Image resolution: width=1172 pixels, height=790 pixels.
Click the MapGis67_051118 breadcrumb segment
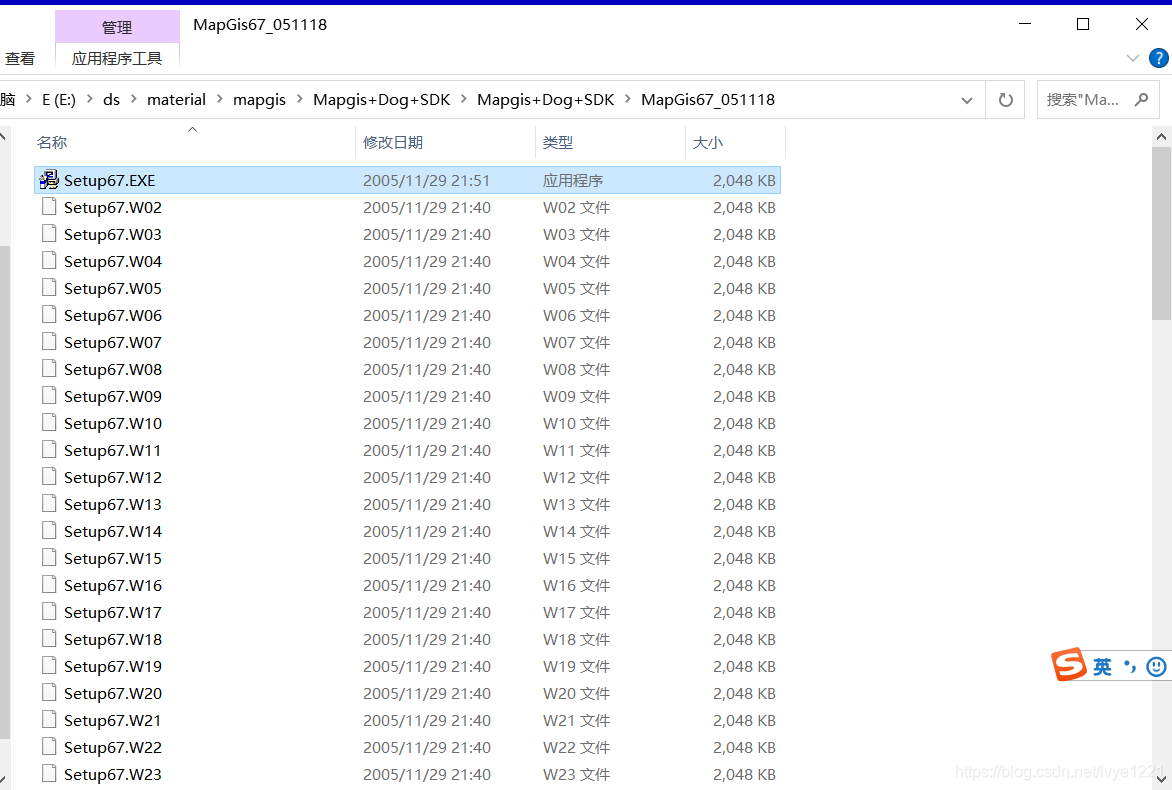pos(708,99)
